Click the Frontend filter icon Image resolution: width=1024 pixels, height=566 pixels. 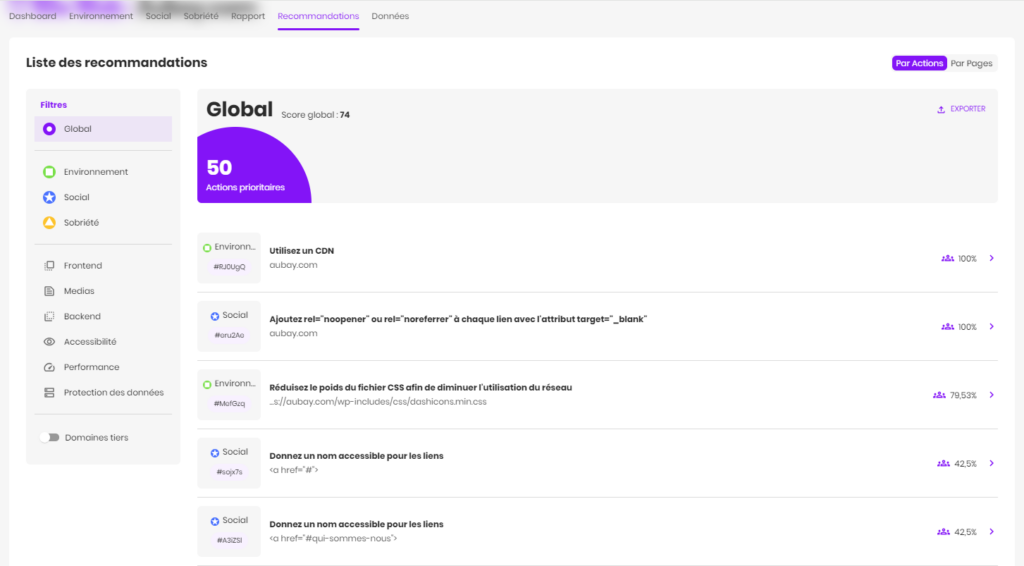pyautogui.click(x=49, y=266)
